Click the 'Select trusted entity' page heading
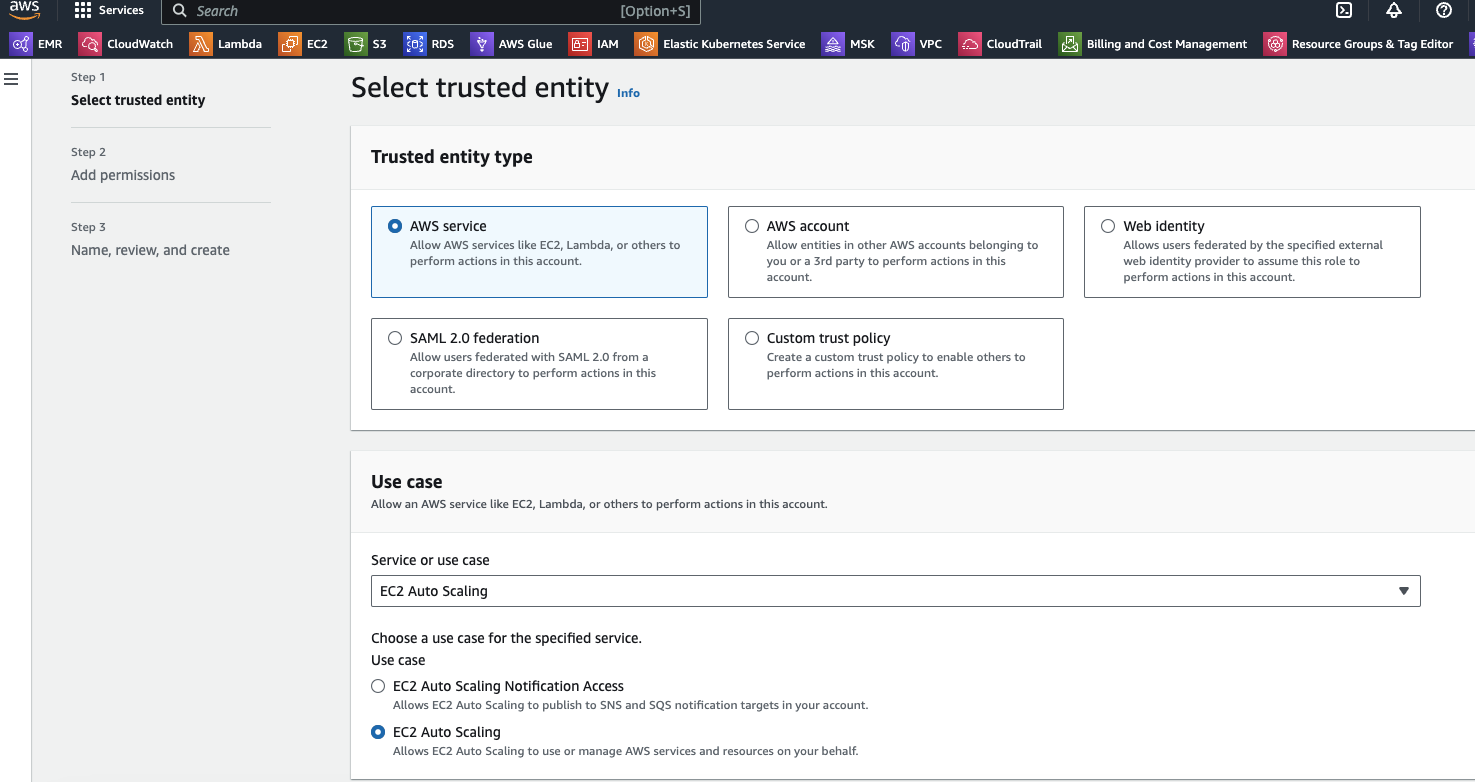This screenshot has height=782, width=1475. pos(480,88)
